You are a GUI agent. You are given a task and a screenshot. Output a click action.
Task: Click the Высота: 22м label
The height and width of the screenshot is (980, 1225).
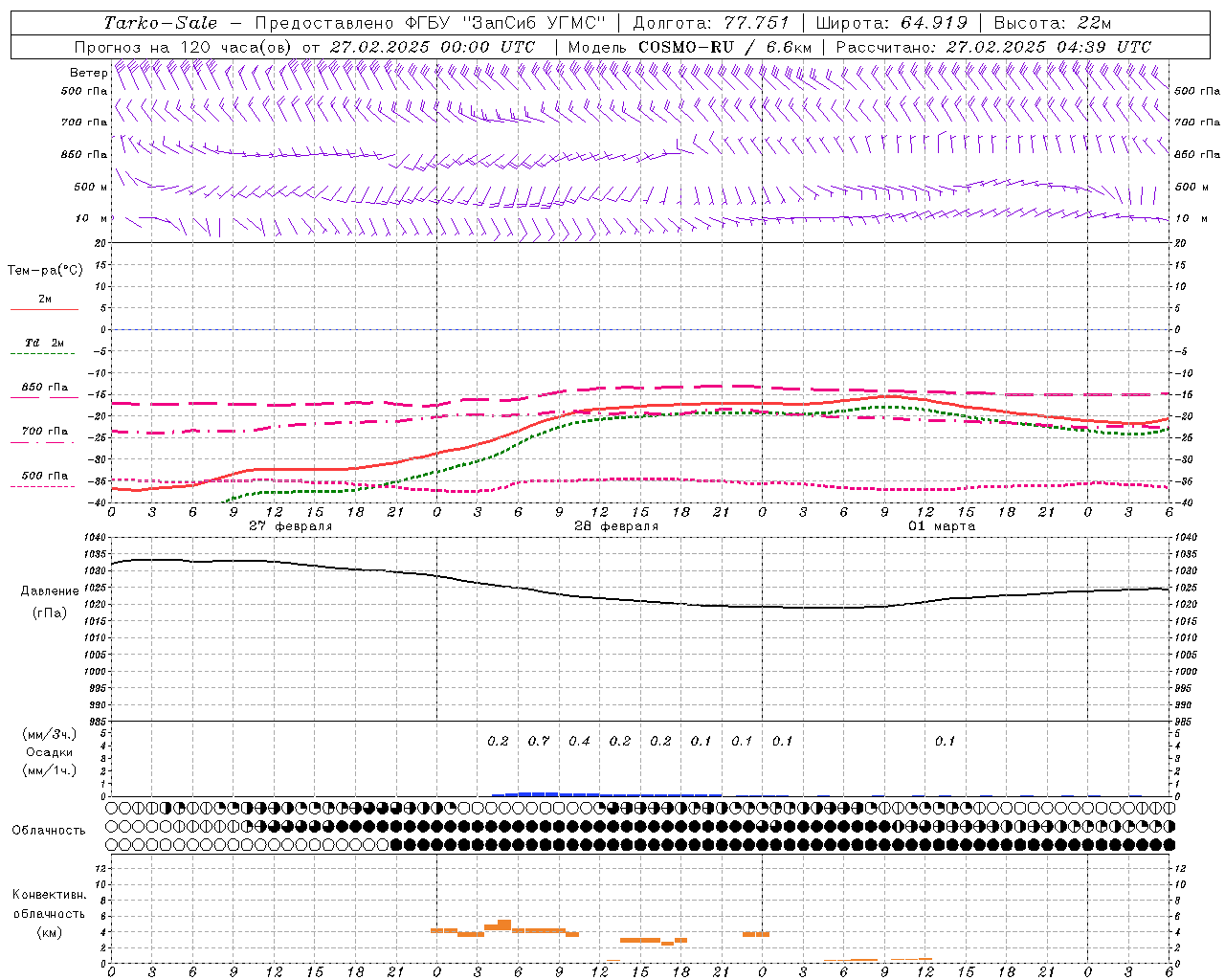pyautogui.click(x=1053, y=23)
